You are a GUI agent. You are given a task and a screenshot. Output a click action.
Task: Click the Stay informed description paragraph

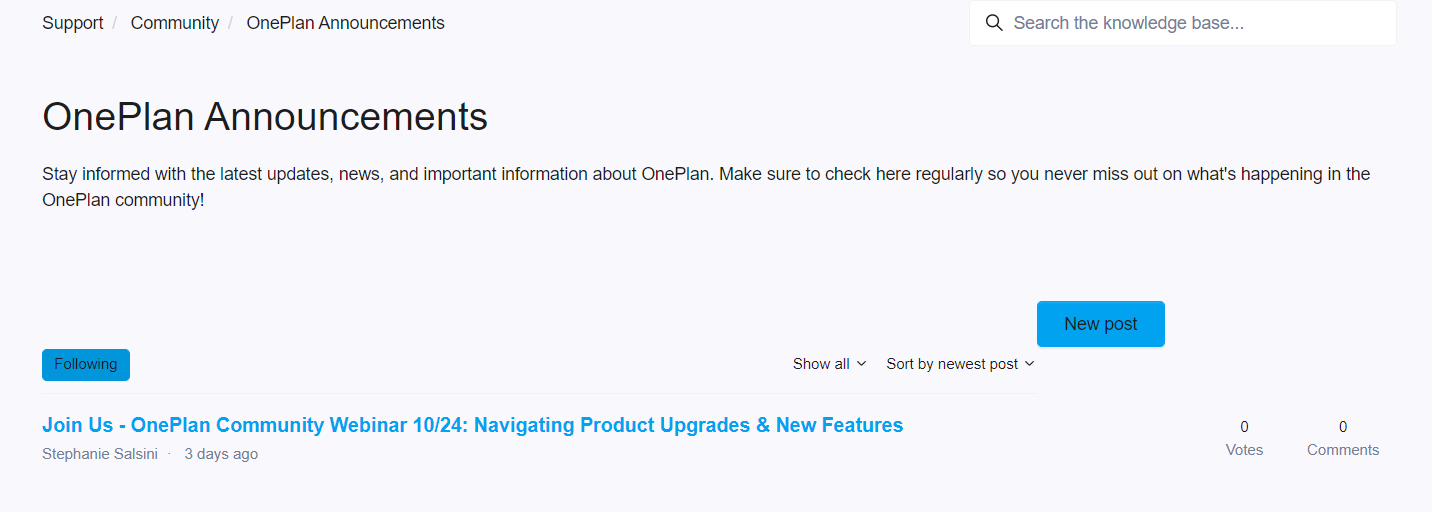[x=706, y=187]
